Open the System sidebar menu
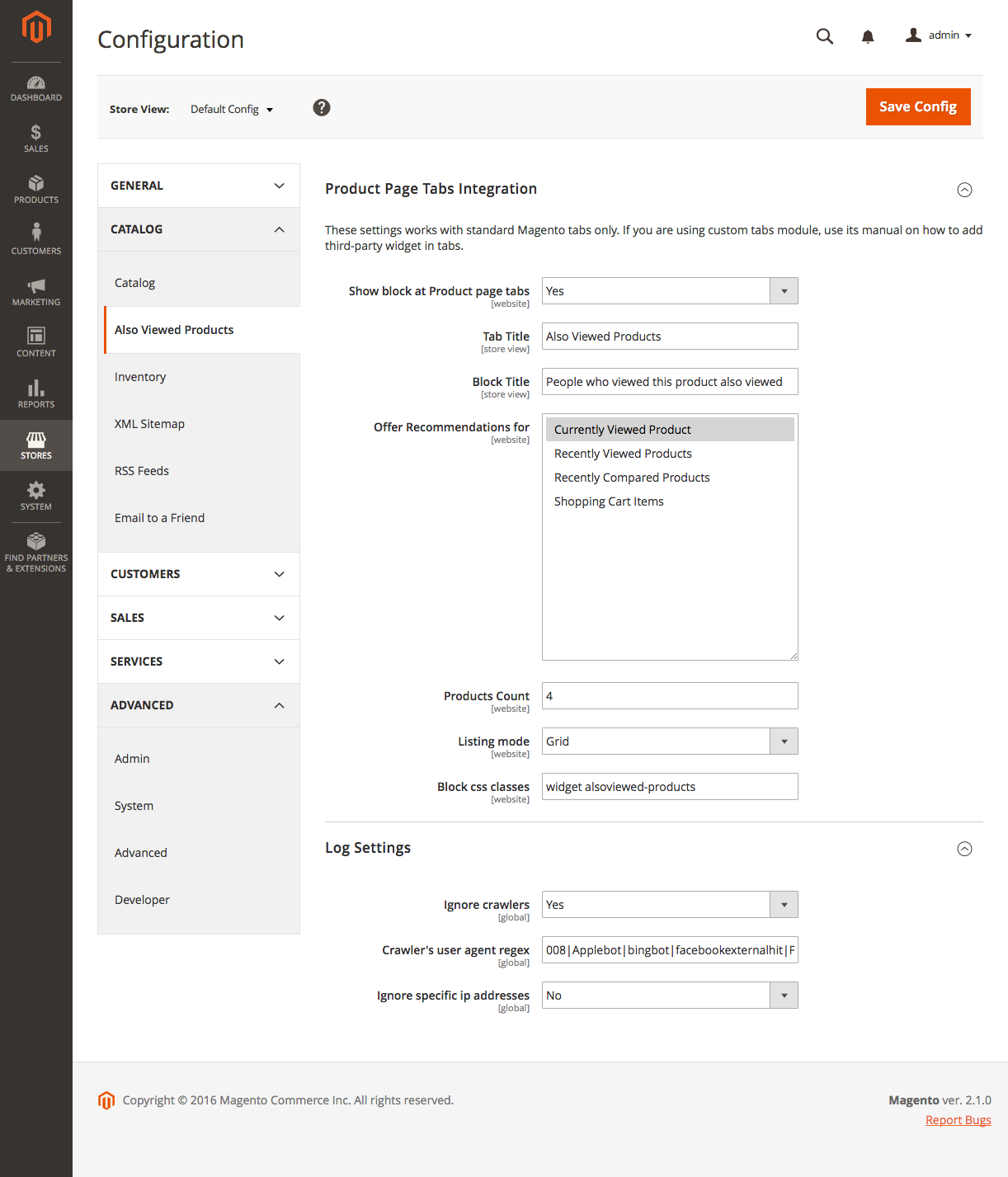Image resolution: width=1008 pixels, height=1177 pixels. pyautogui.click(x=36, y=497)
